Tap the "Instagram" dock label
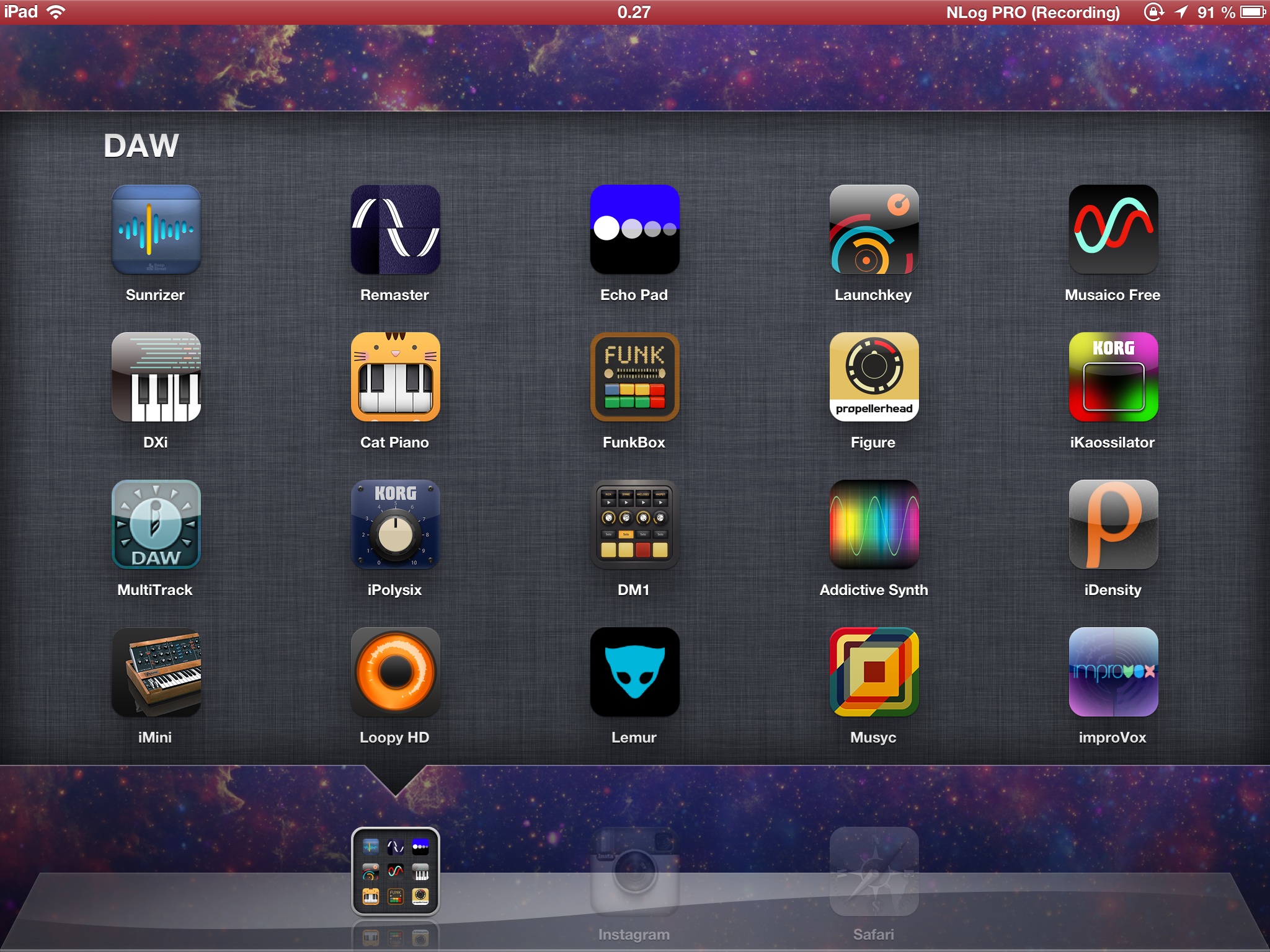Screen dimensions: 1270x952 (x=634, y=935)
